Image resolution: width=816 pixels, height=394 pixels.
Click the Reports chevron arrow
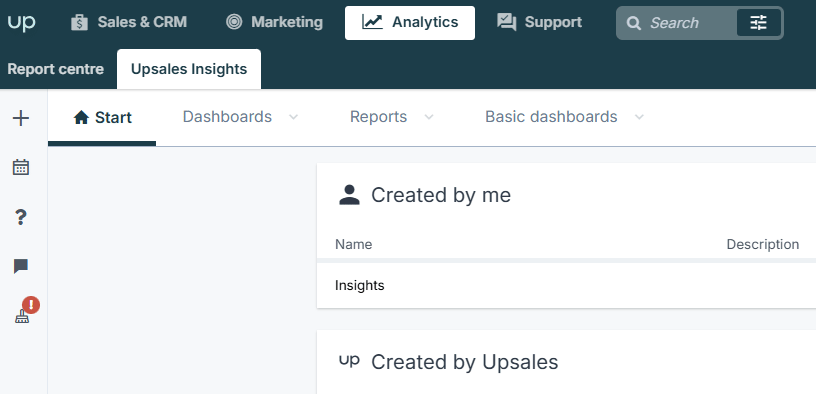pyautogui.click(x=429, y=117)
